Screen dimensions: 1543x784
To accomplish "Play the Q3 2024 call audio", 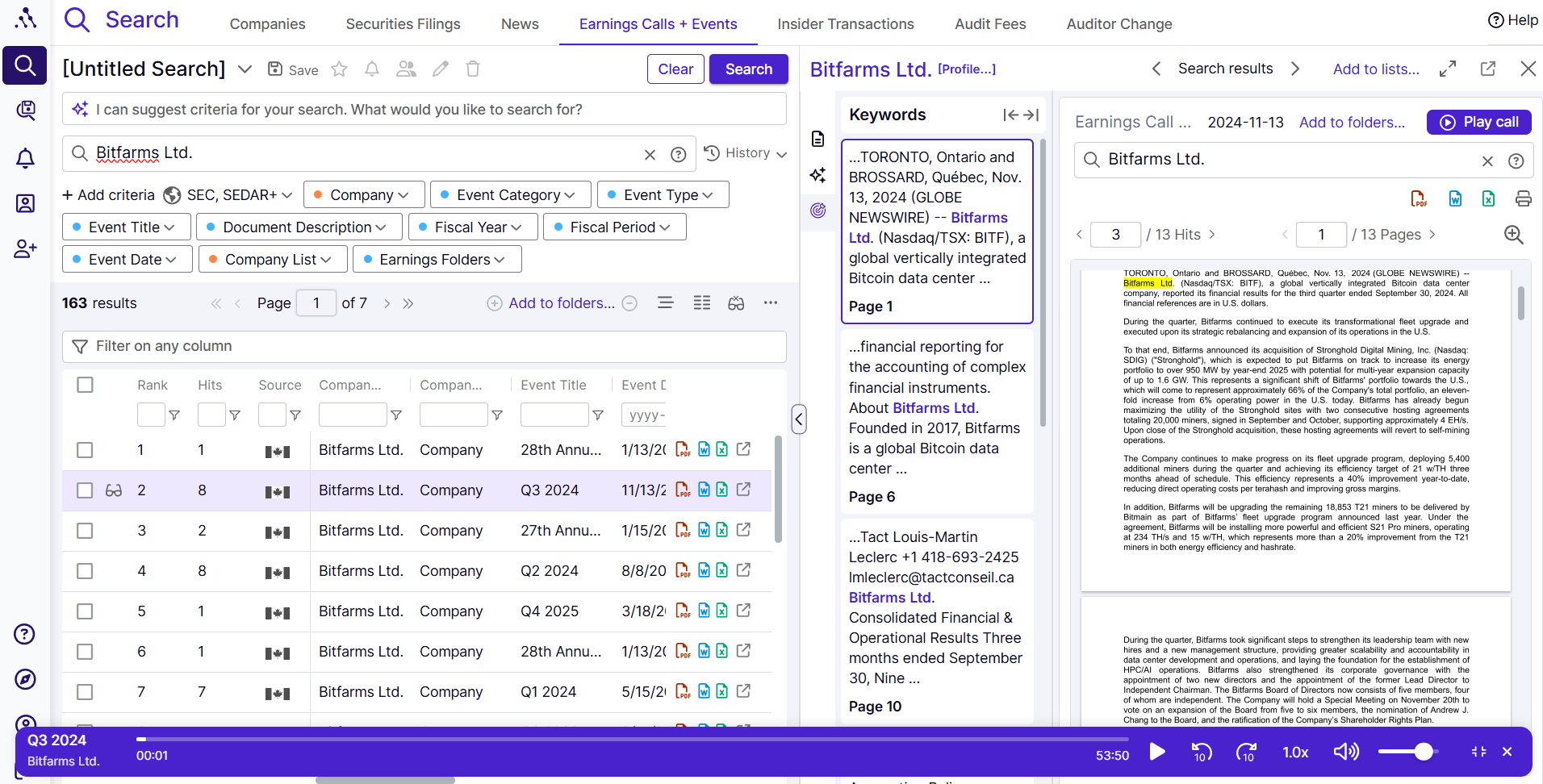I will pos(1157,752).
